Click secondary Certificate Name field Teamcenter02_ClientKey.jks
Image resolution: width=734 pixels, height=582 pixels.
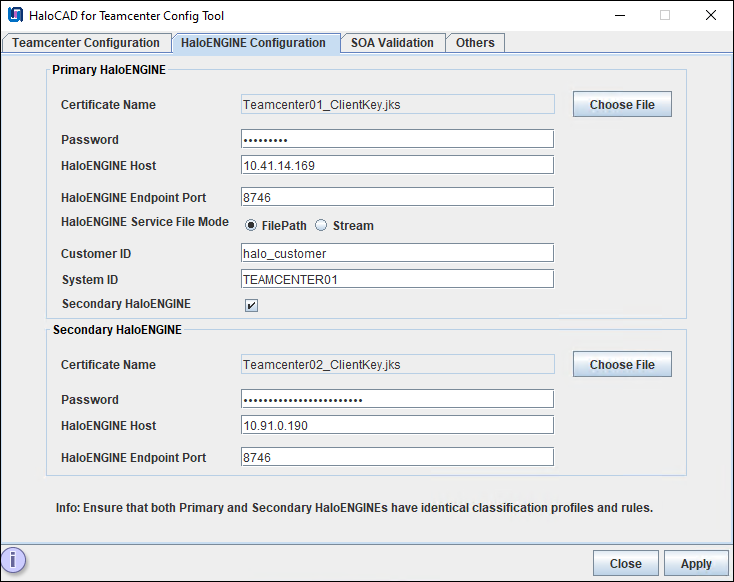pos(398,364)
